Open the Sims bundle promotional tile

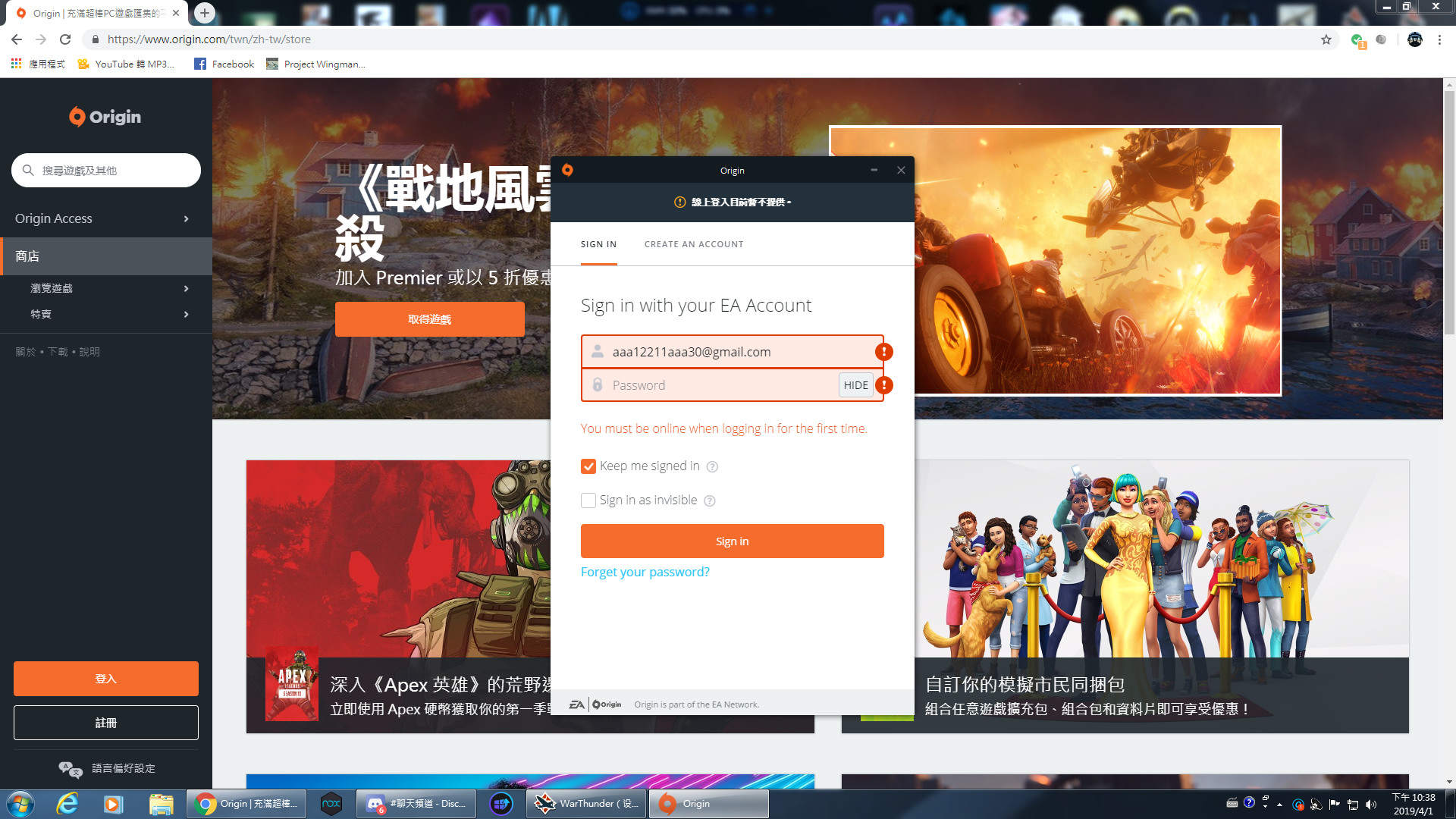click(x=1125, y=597)
